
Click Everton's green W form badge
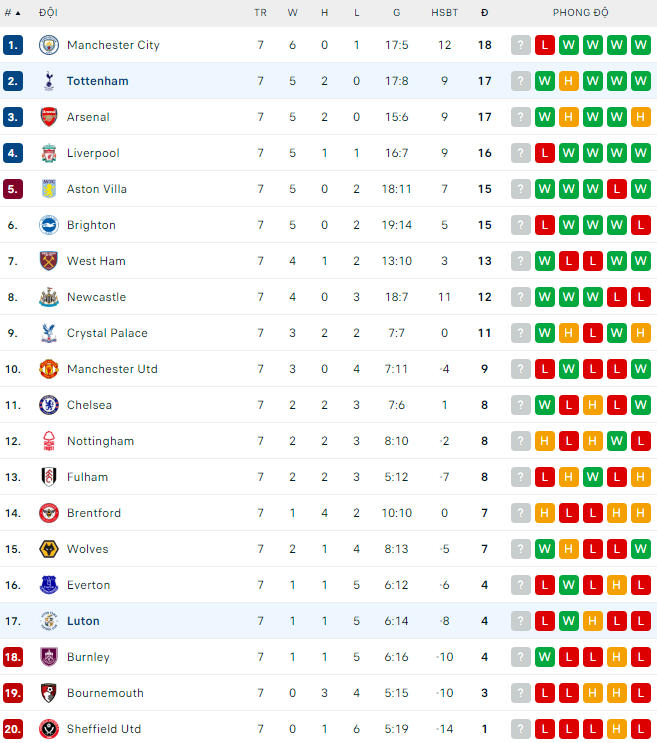click(568, 585)
